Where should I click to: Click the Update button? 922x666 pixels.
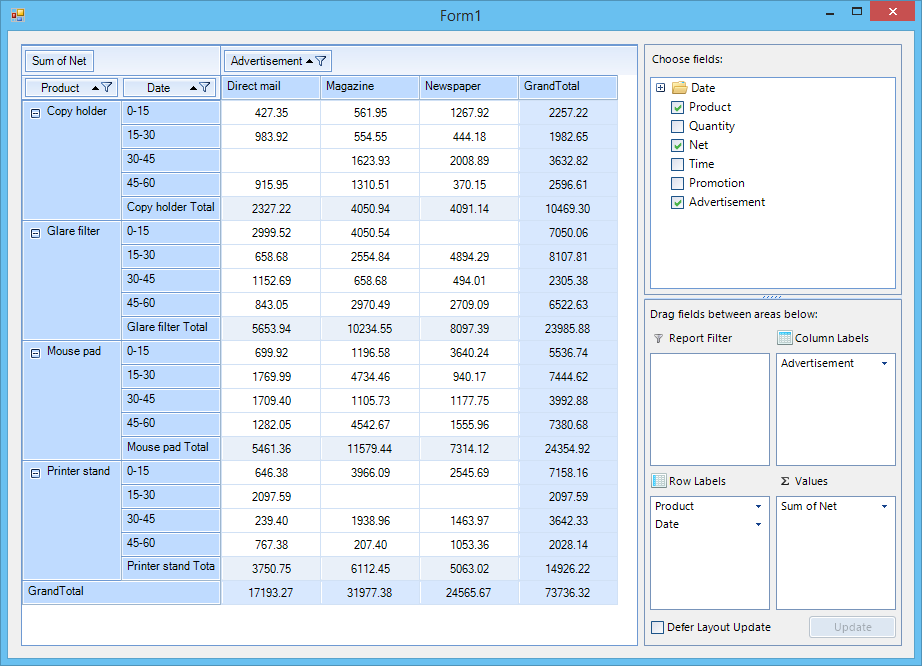[x=851, y=627]
